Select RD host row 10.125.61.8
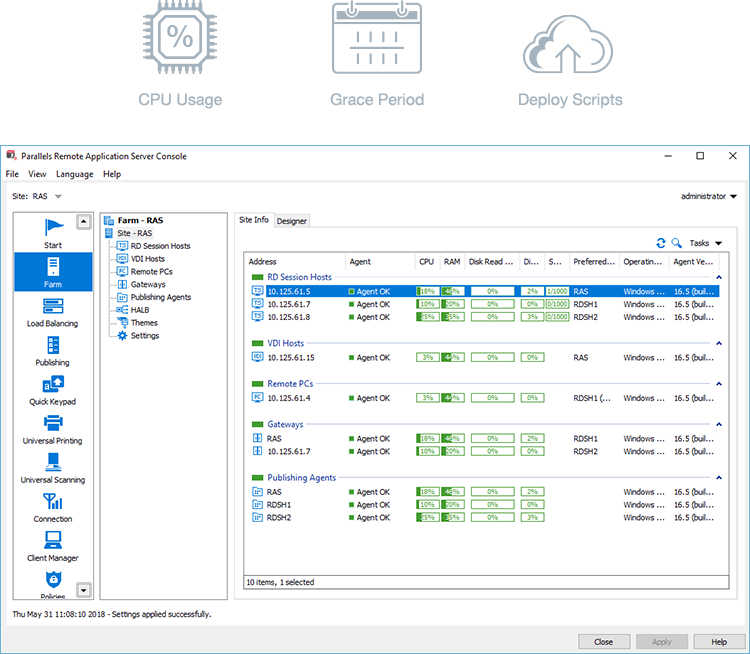The width and height of the screenshot is (750, 654). 485,317
